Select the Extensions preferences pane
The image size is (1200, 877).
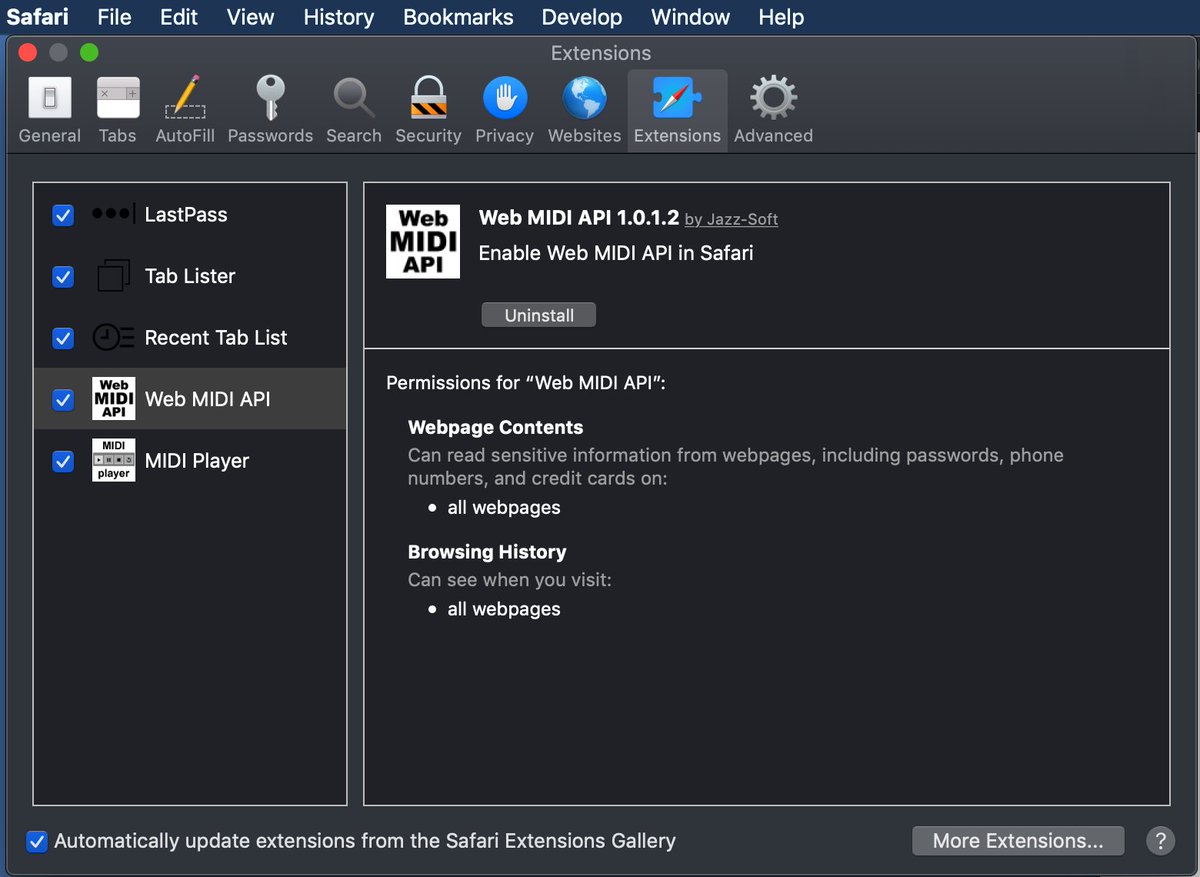pyautogui.click(x=677, y=110)
